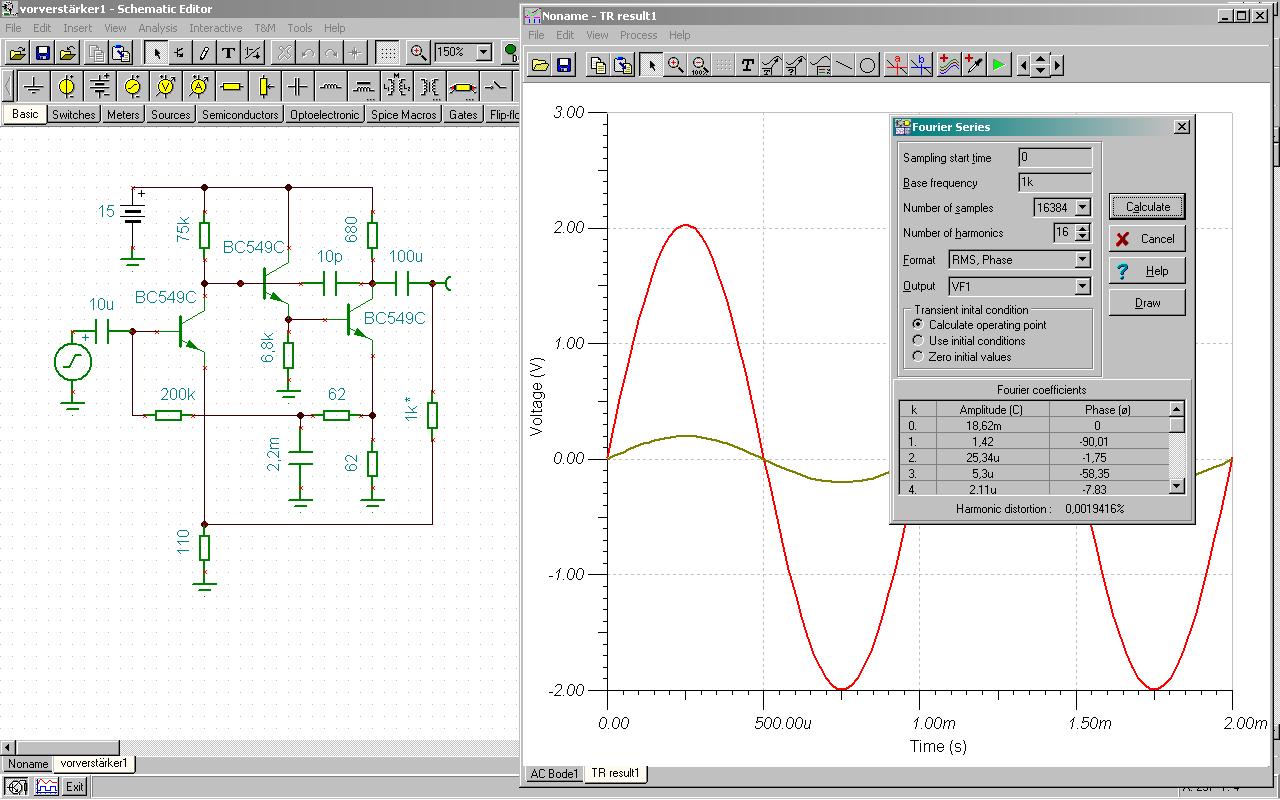Viewport: 1280px width, 800px height.
Task: Open the Output dropdown showing VF1
Action: coord(1082,286)
